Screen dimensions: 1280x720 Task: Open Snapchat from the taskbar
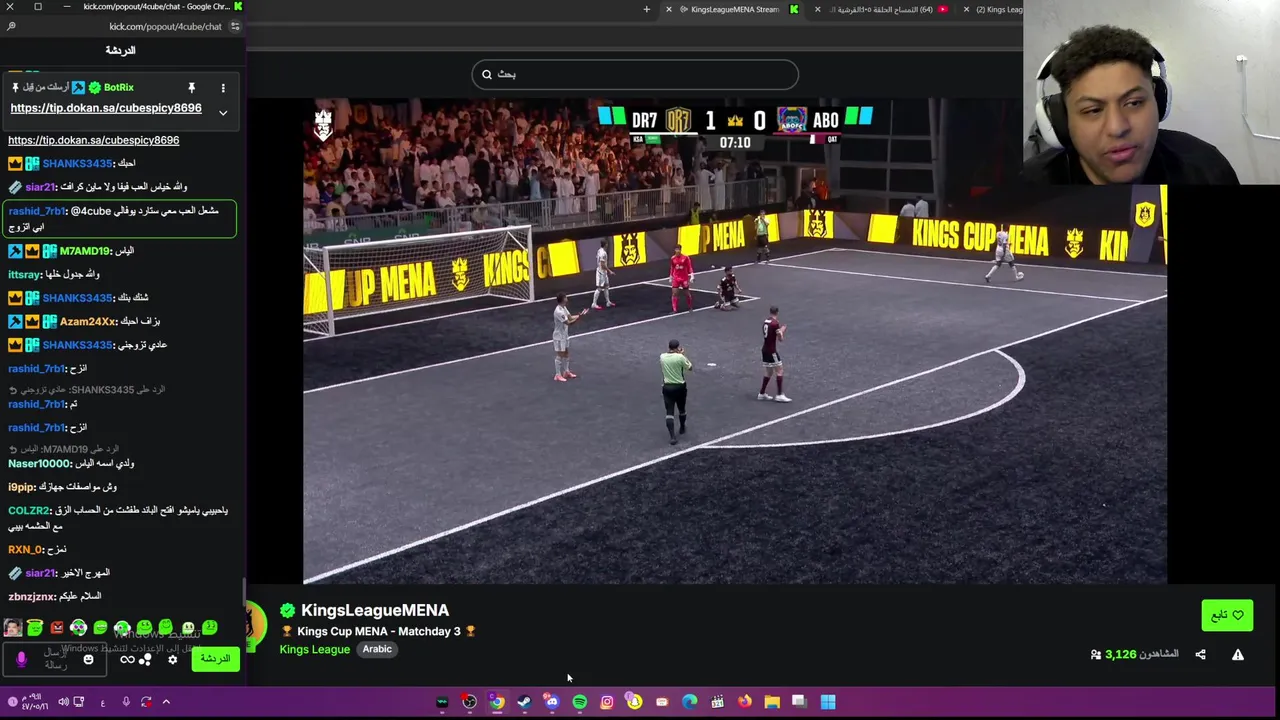pos(634,702)
